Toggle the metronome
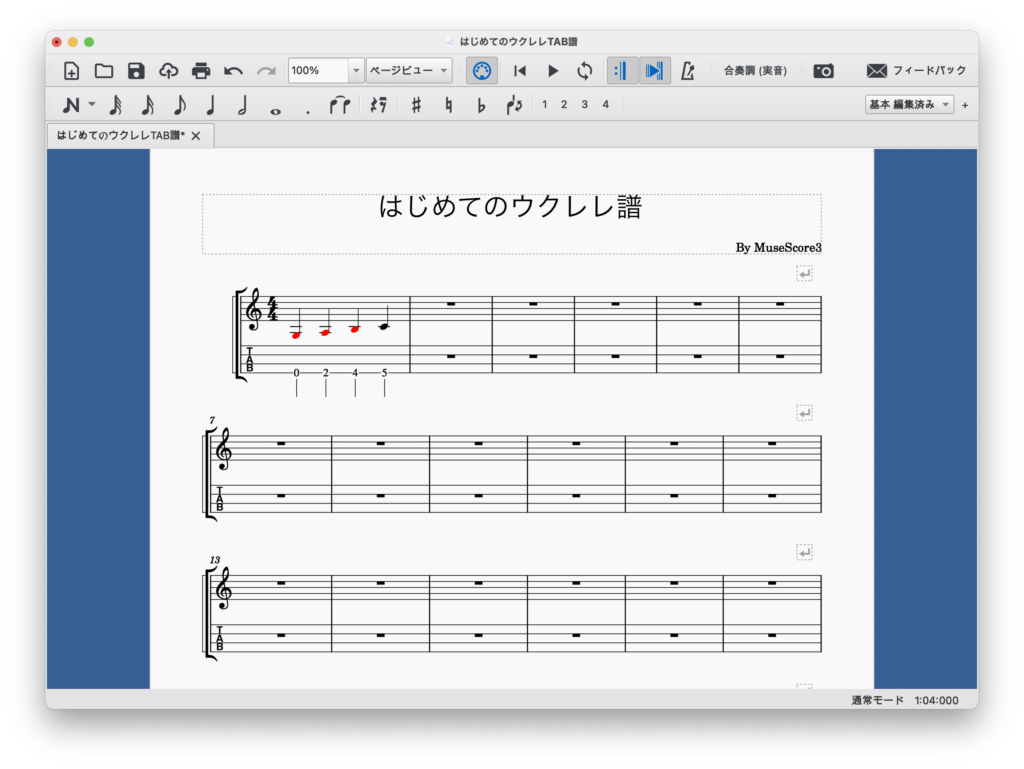The width and height of the screenshot is (1024, 769). pos(688,71)
